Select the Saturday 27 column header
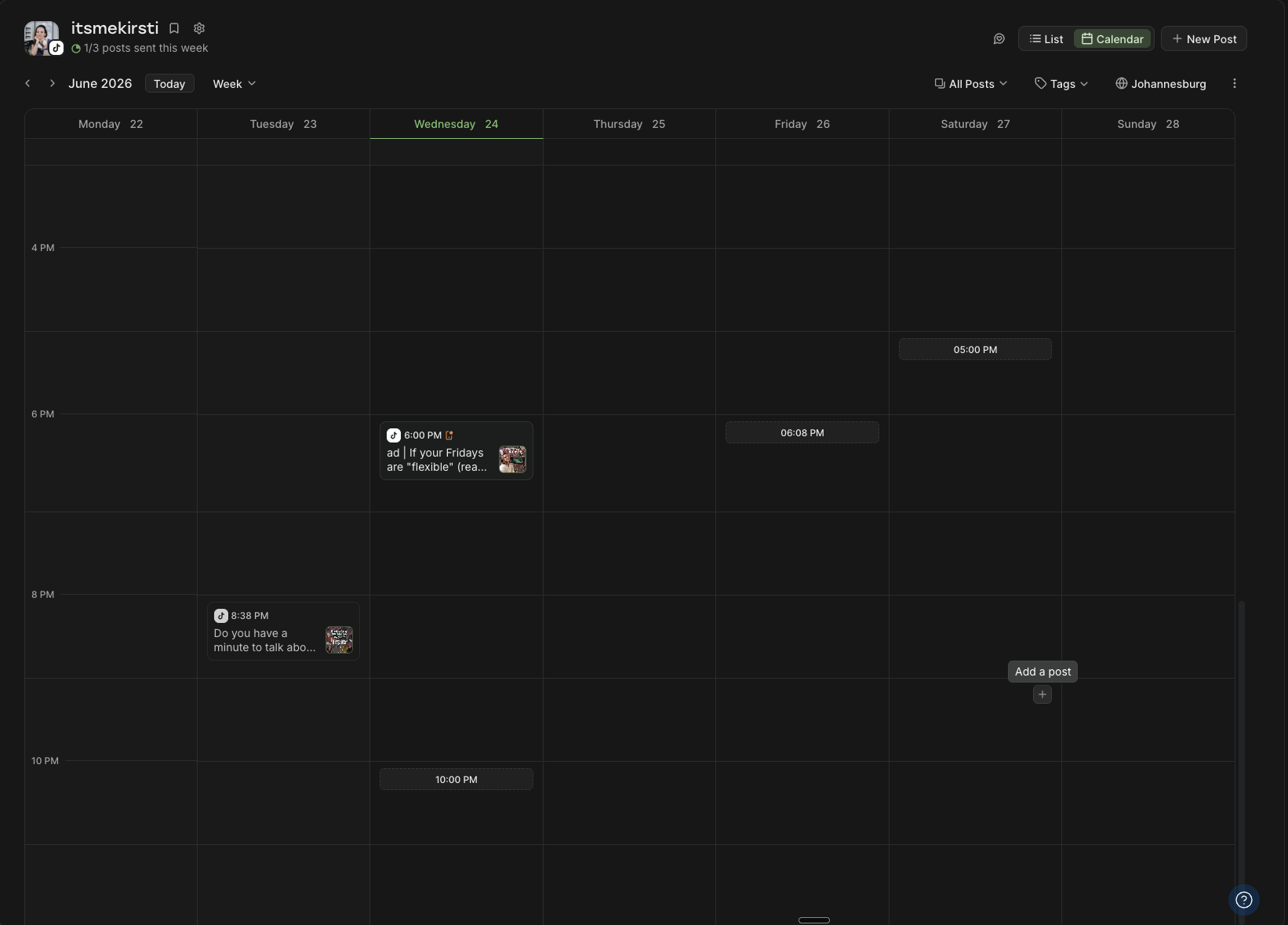This screenshot has width=1288, height=925. pos(975,124)
